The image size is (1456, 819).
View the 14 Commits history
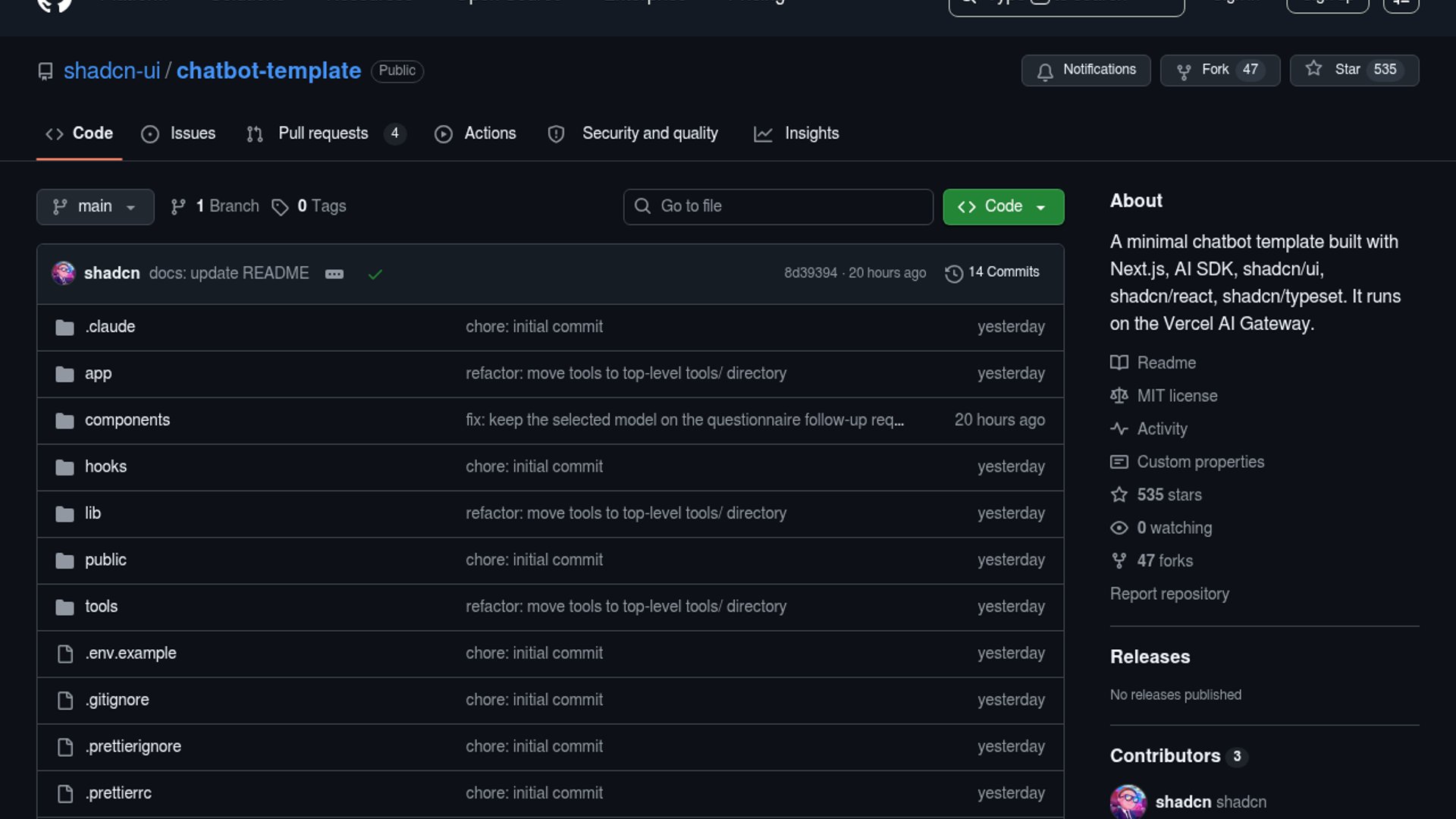(993, 273)
